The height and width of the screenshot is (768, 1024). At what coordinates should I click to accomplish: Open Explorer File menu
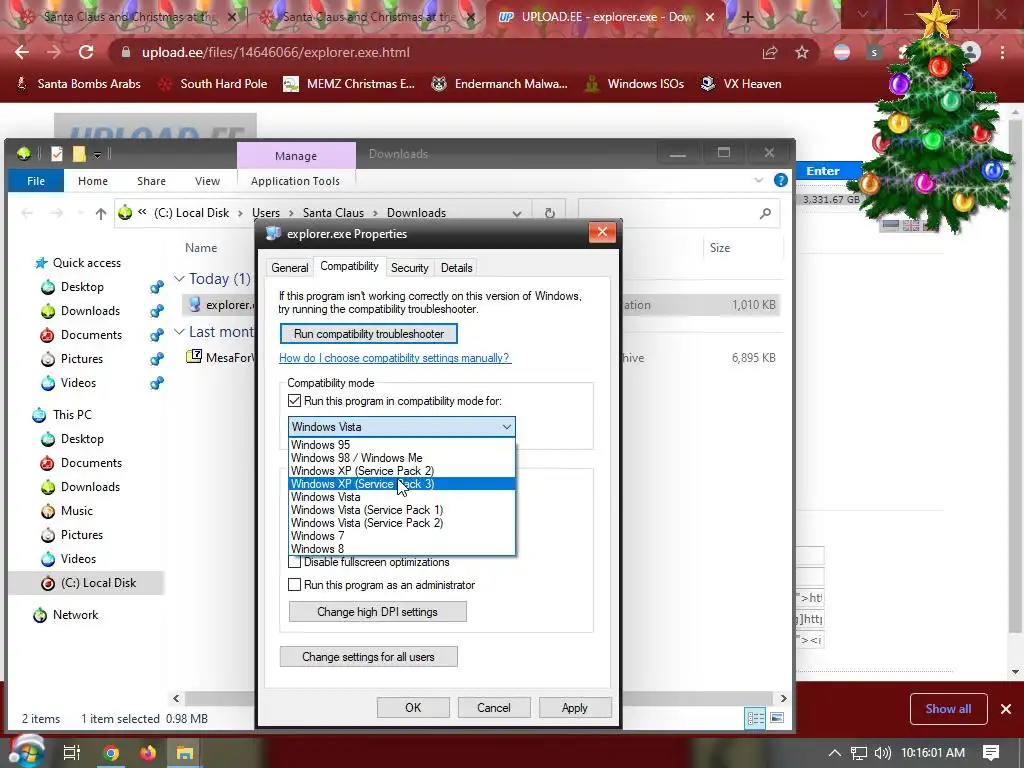36,181
